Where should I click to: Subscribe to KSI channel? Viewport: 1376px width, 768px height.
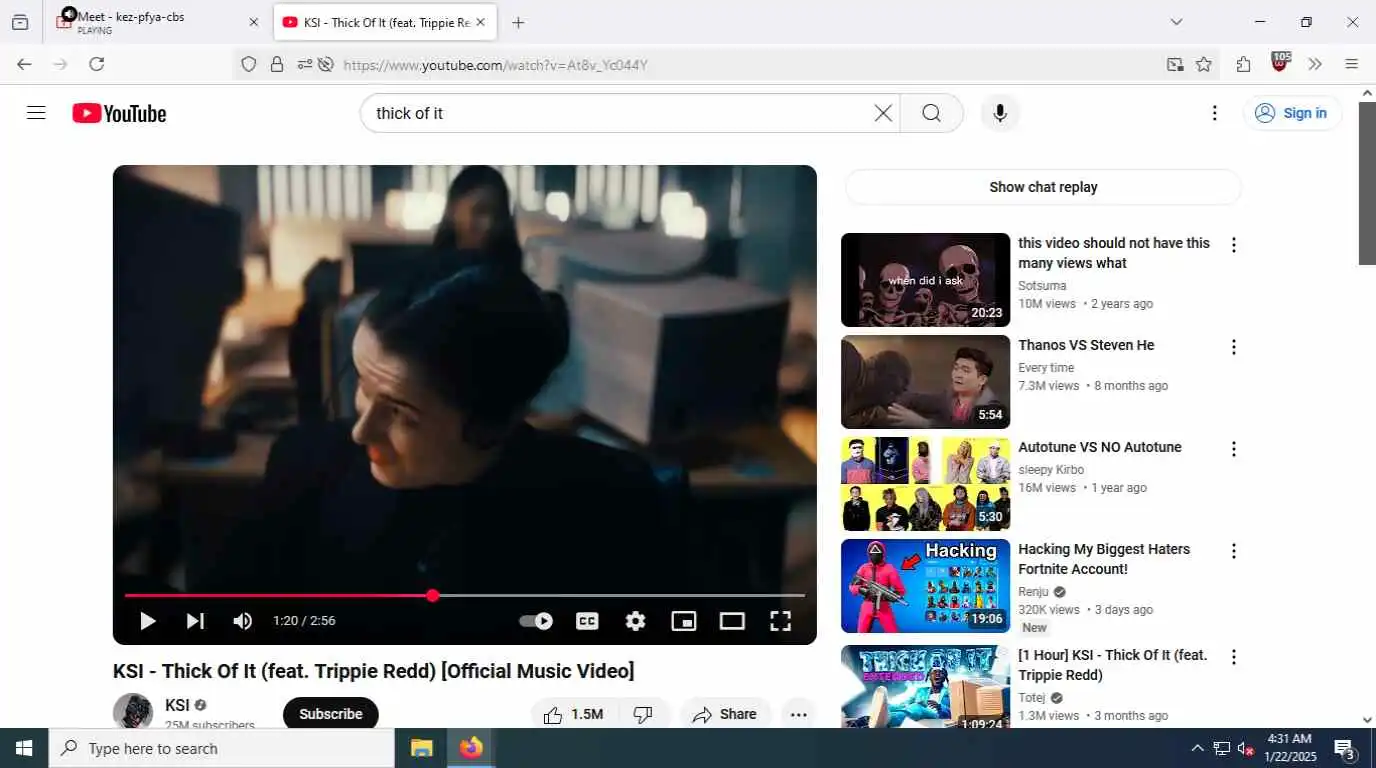click(x=330, y=714)
